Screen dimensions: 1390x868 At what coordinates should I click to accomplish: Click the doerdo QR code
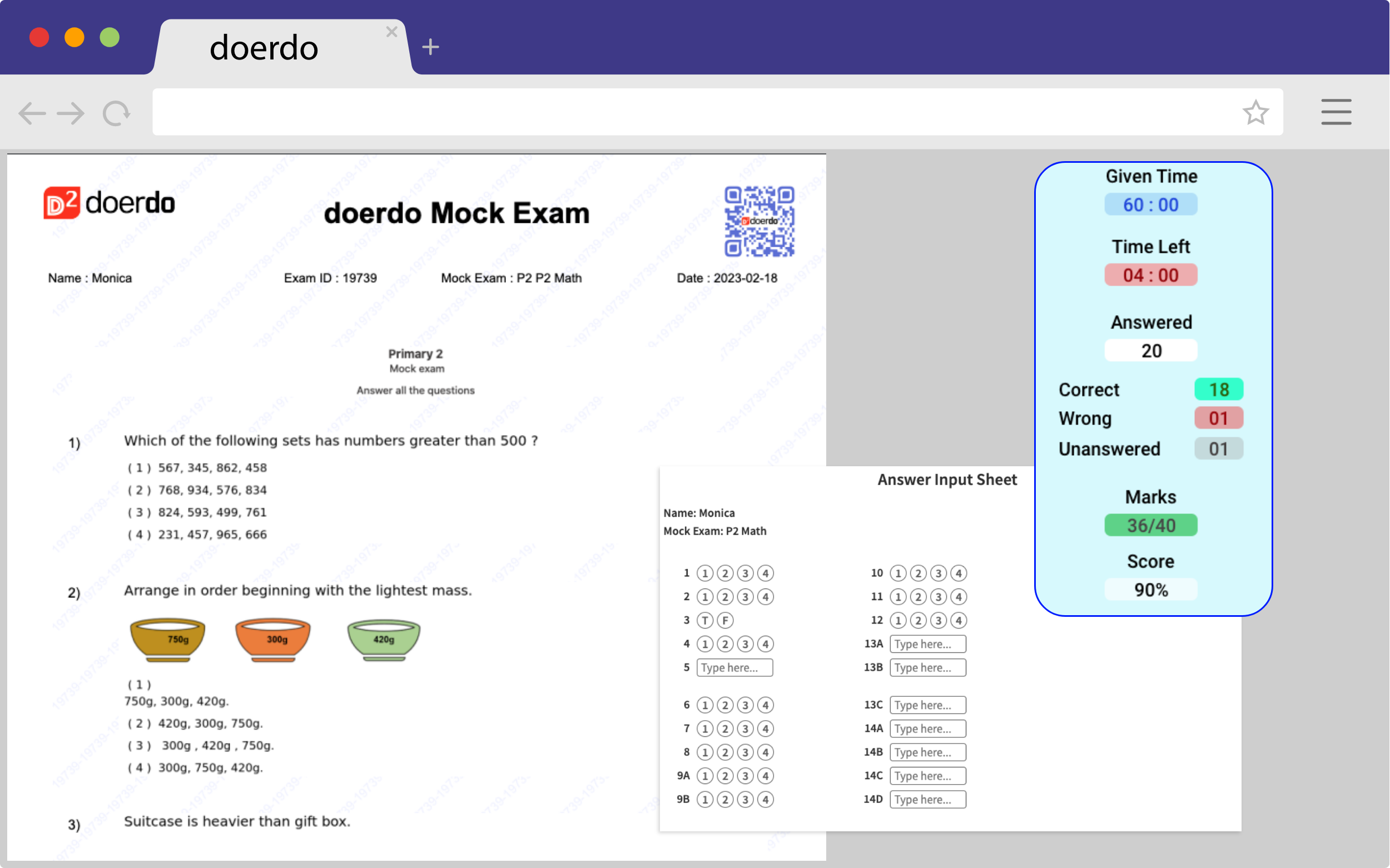tap(759, 221)
